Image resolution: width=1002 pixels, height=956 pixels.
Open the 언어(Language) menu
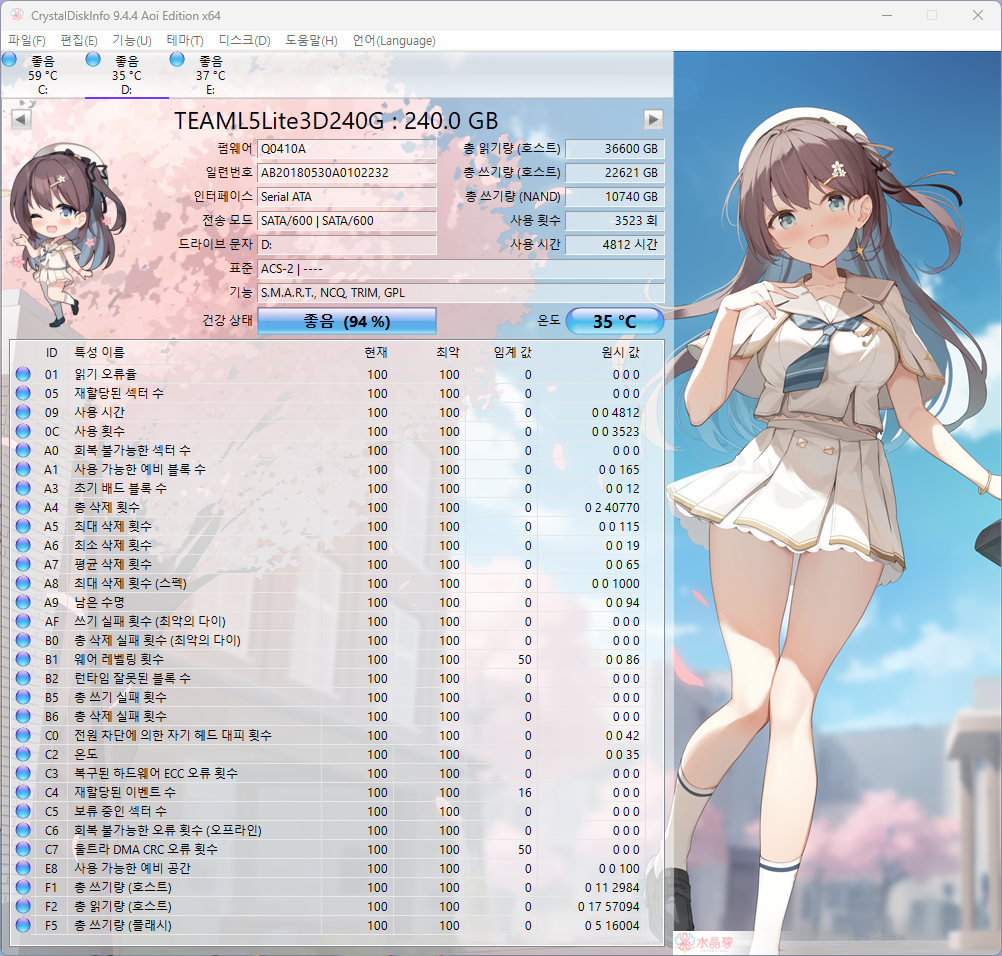(394, 41)
